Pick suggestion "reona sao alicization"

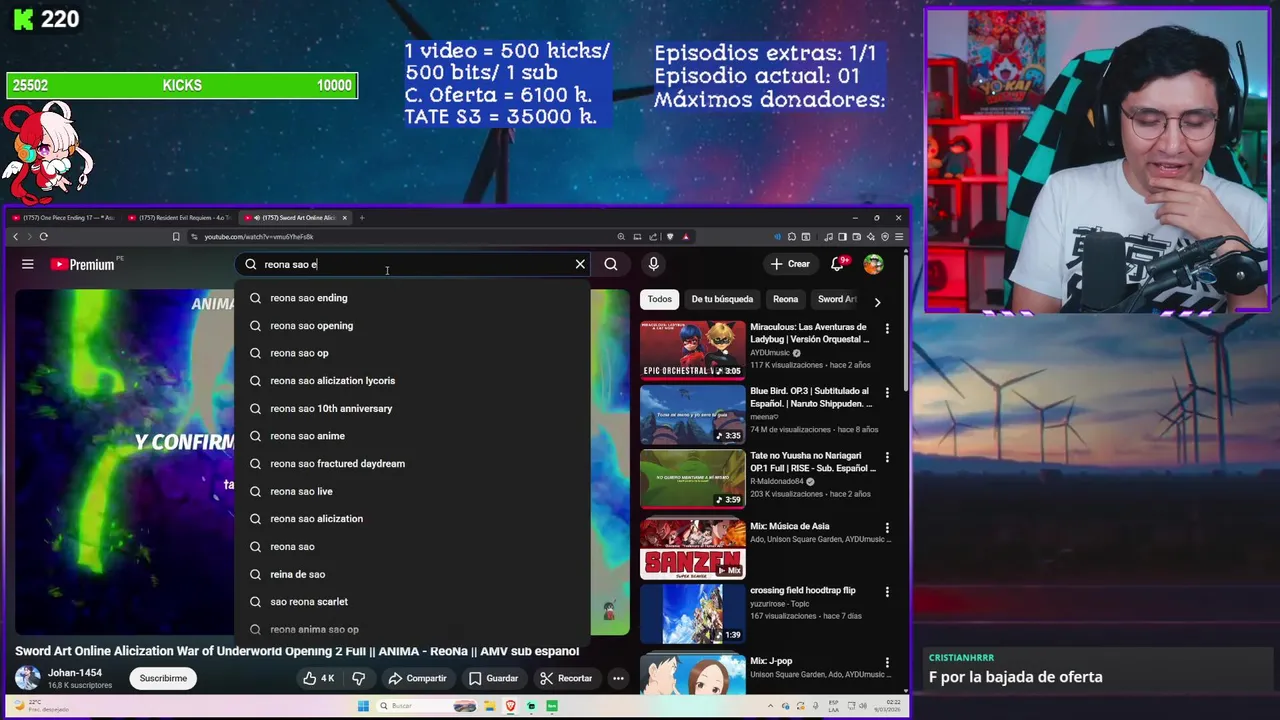[x=412, y=519]
